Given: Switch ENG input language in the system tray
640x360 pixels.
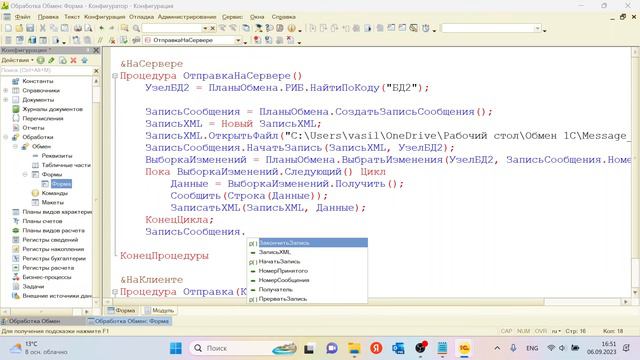Looking at the screenshot, I should point(532,348).
